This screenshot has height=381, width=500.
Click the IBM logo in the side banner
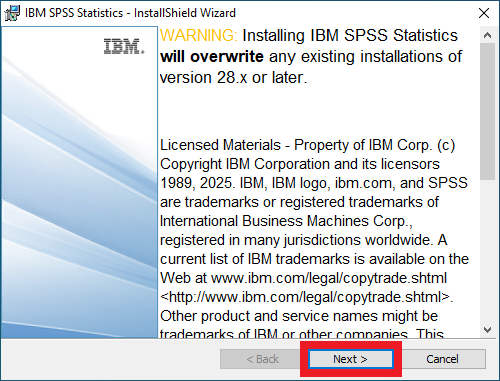tap(124, 46)
